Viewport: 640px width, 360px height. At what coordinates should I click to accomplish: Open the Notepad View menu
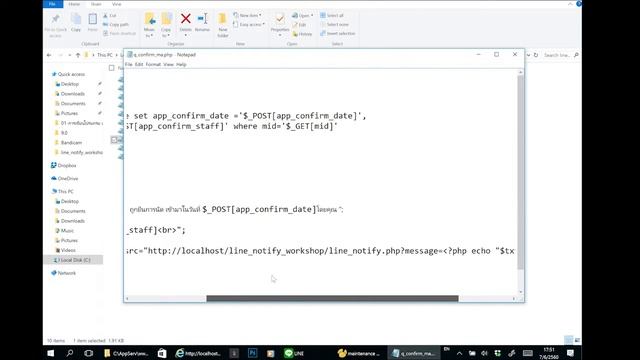168,64
